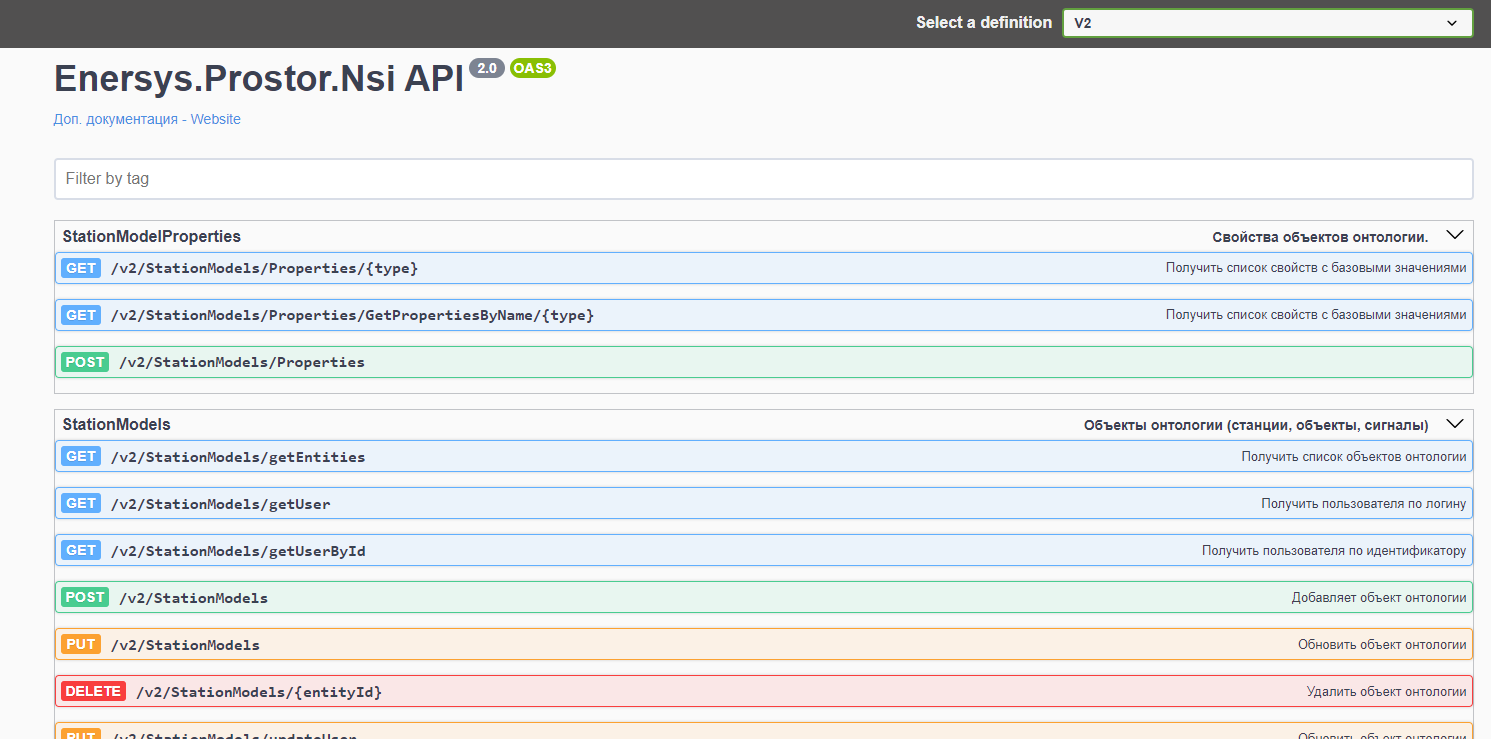Collapse the StationModelProperties section chevron
The image size is (1491, 739).
click(1454, 236)
